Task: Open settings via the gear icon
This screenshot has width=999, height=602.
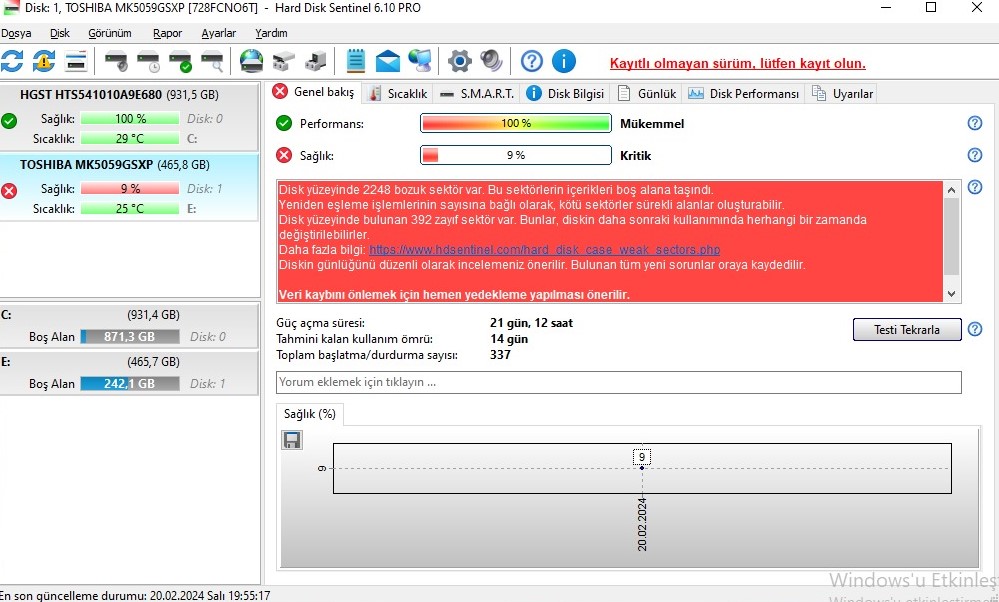Action: [459, 61]
